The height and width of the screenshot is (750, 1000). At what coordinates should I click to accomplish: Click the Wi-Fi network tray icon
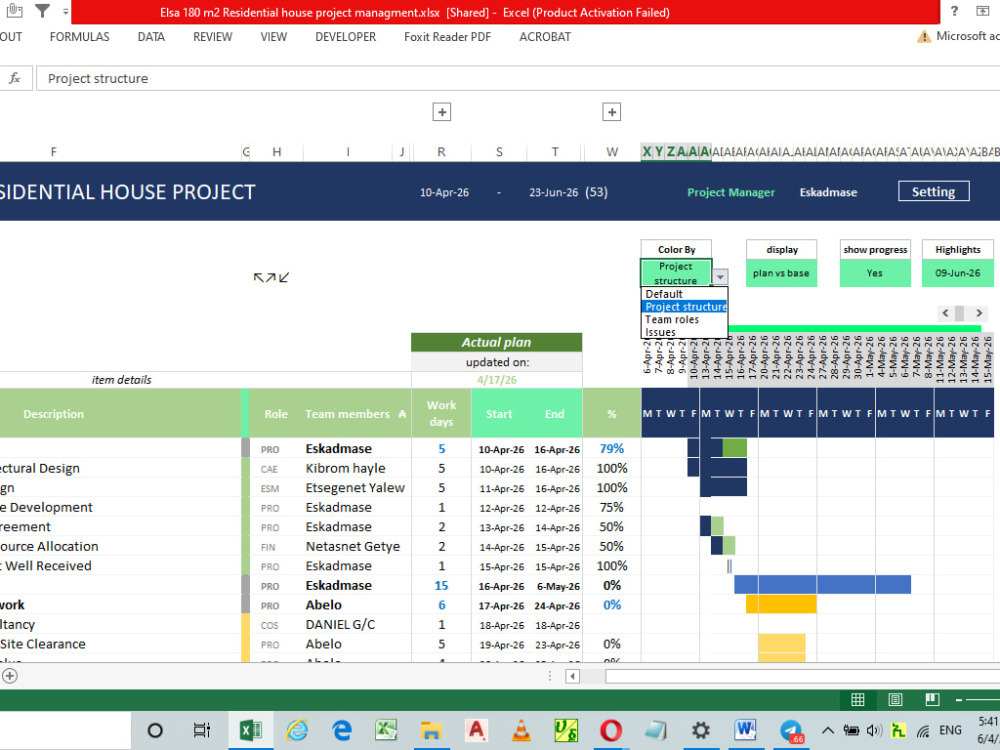point(923,731)
